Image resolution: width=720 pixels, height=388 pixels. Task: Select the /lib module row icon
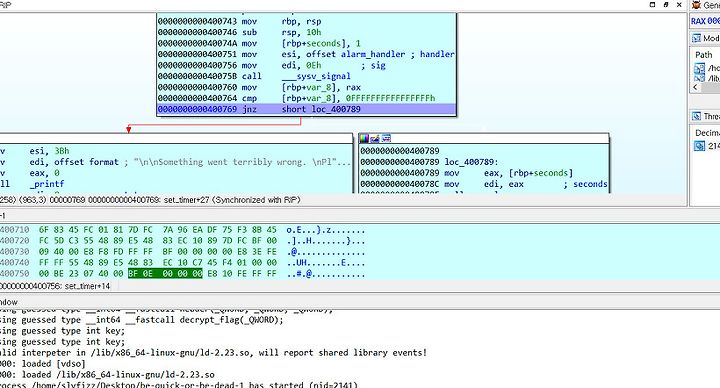(699, 78)
